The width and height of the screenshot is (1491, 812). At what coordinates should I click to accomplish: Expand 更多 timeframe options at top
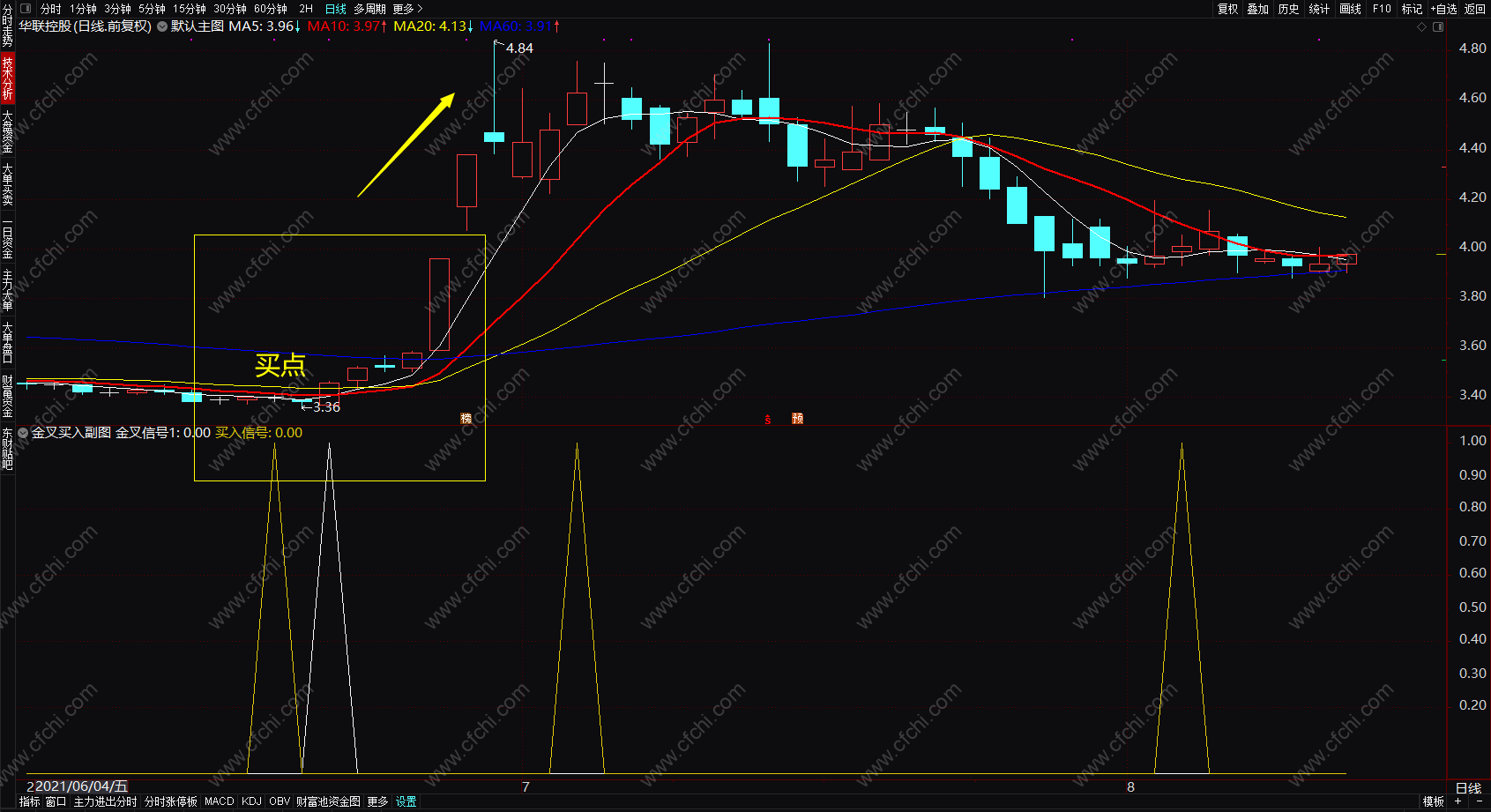[407, 9]
